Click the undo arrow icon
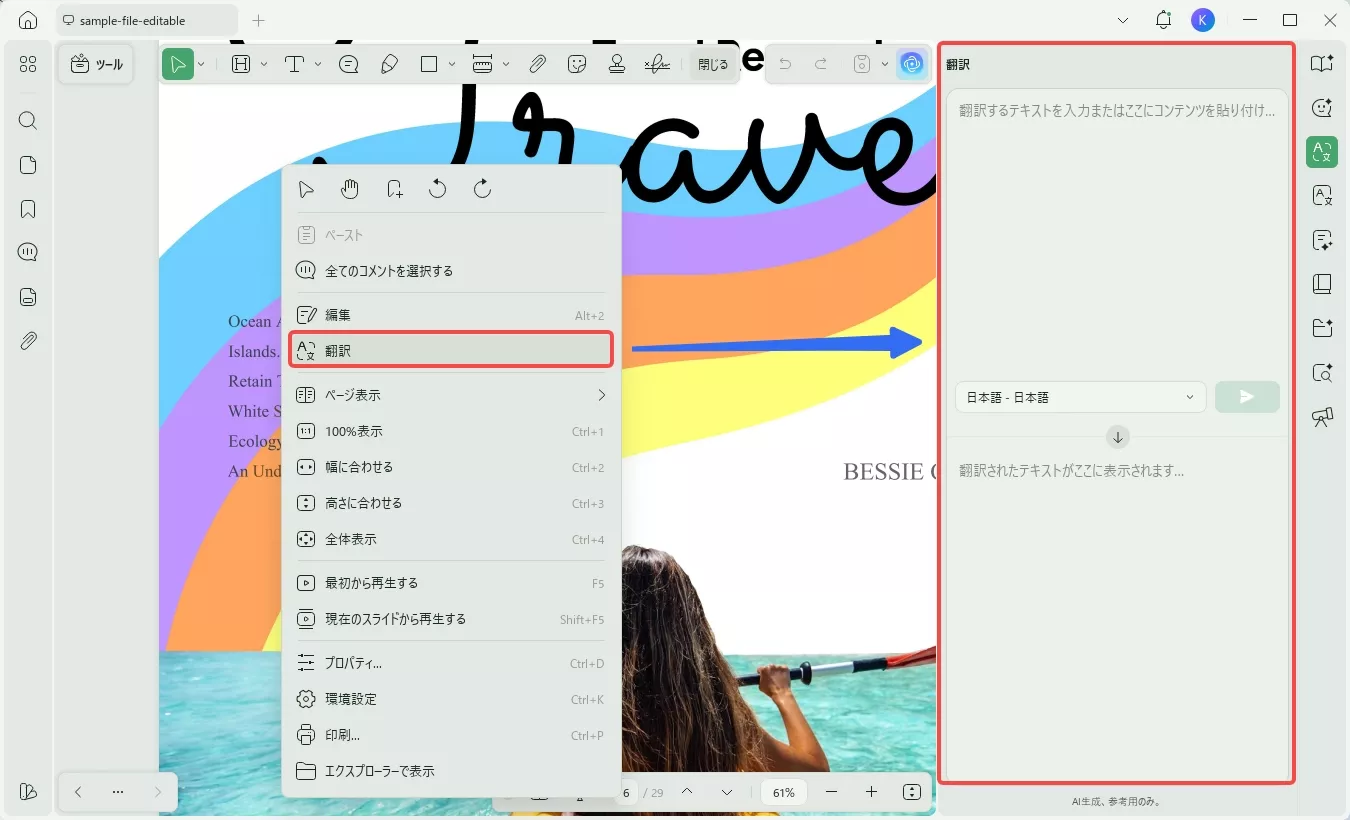The width and height of the screenshot is (1350, 820). tap(785, 63)
